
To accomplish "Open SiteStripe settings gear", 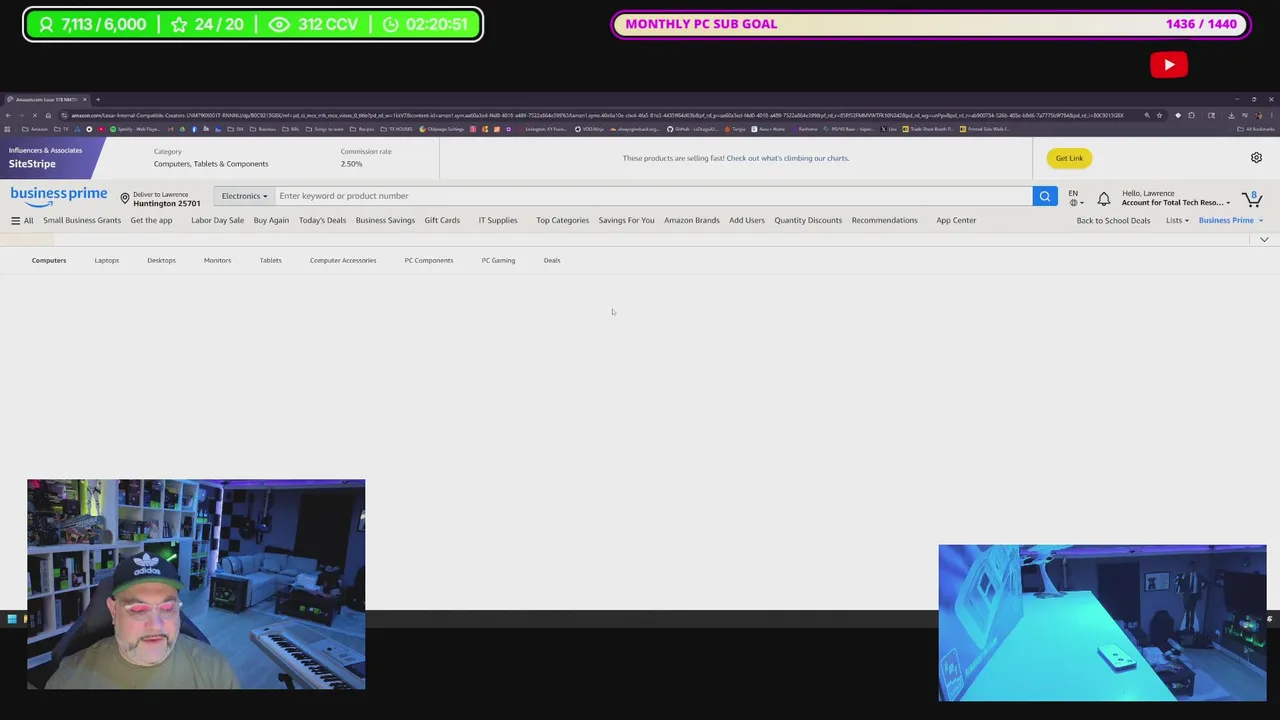I will click(1256, 158).
